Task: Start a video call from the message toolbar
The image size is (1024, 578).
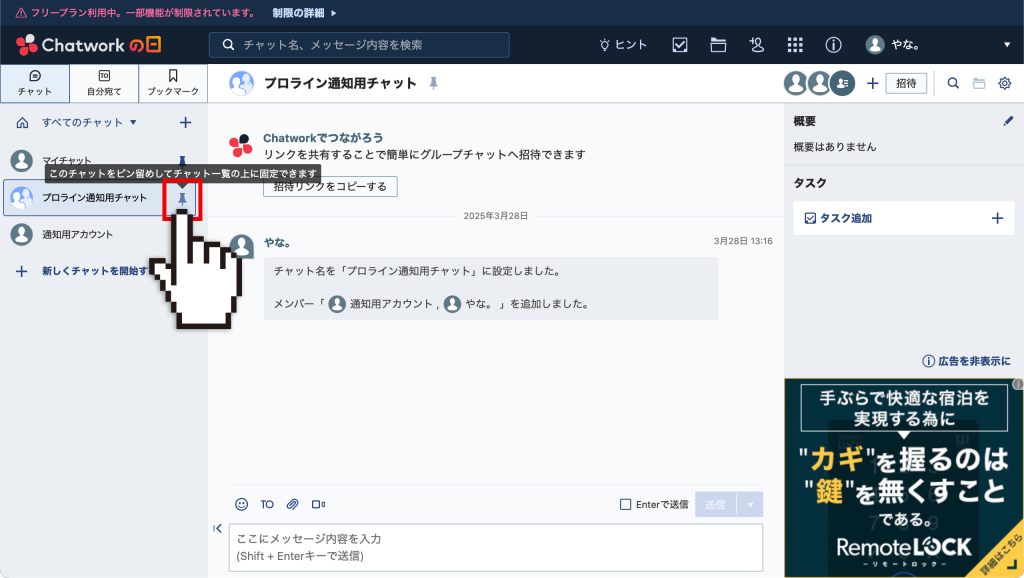Action: [317, 504]
